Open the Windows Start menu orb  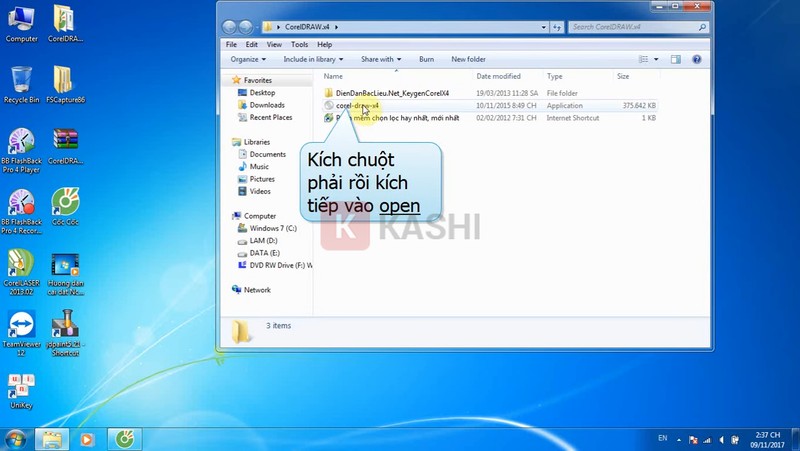[15, 439]
